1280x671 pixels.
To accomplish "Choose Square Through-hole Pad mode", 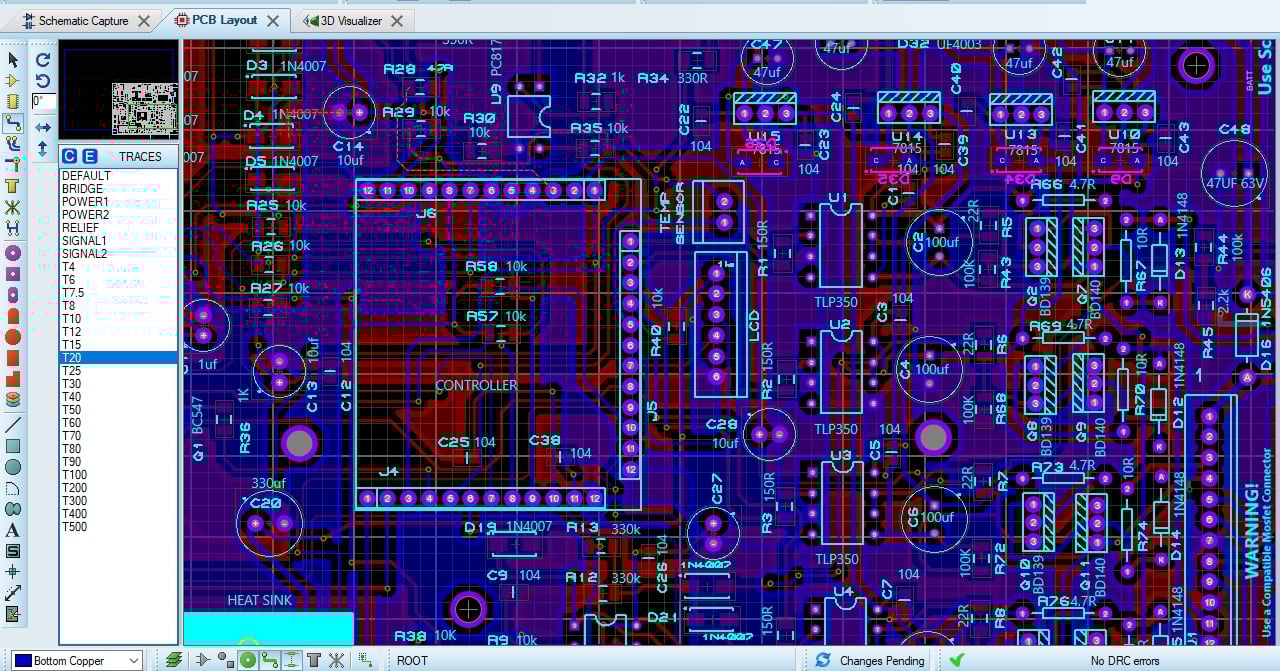I will 13,274.
